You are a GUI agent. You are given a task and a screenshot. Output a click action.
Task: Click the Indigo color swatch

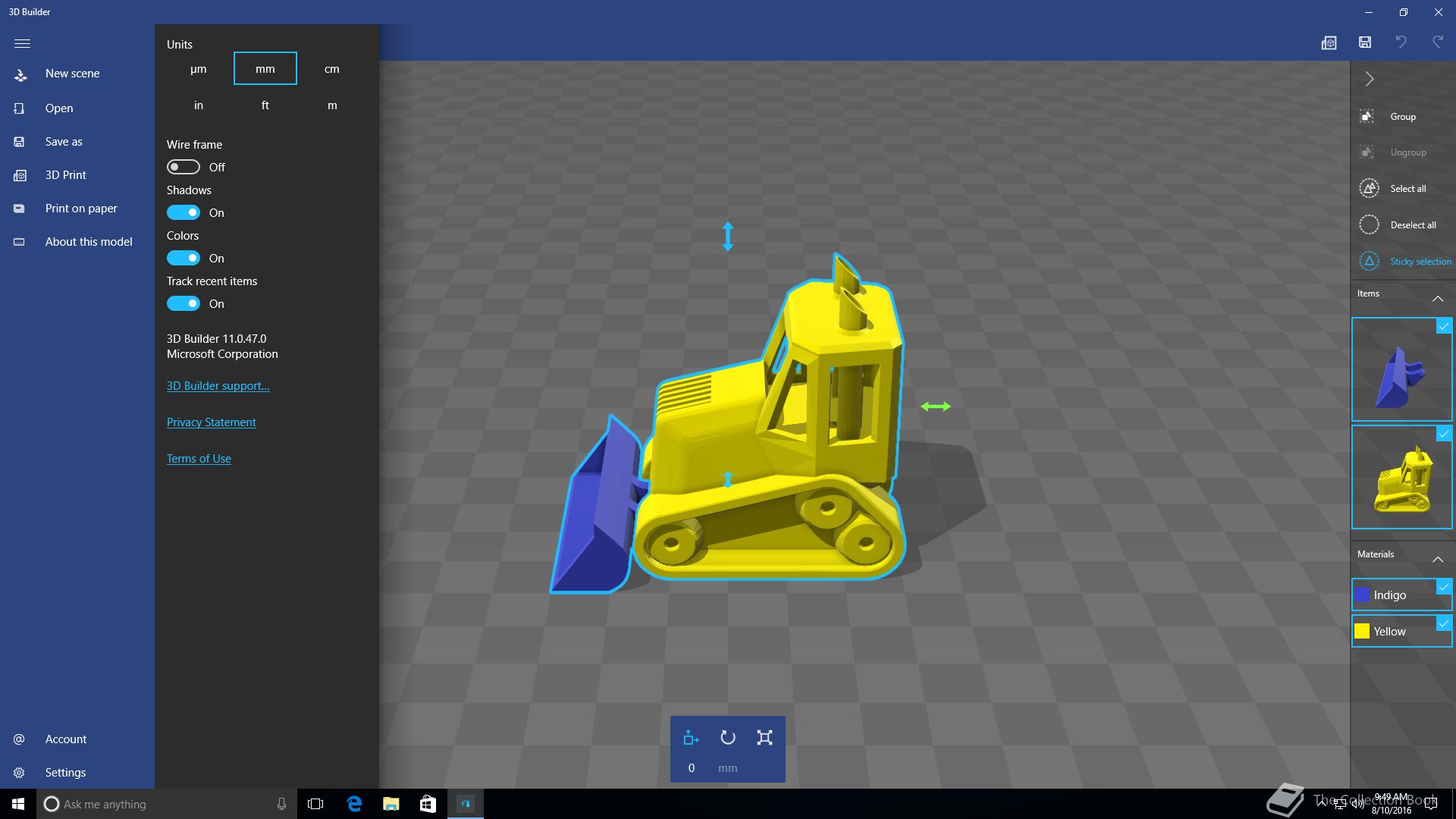point(1363,595)
